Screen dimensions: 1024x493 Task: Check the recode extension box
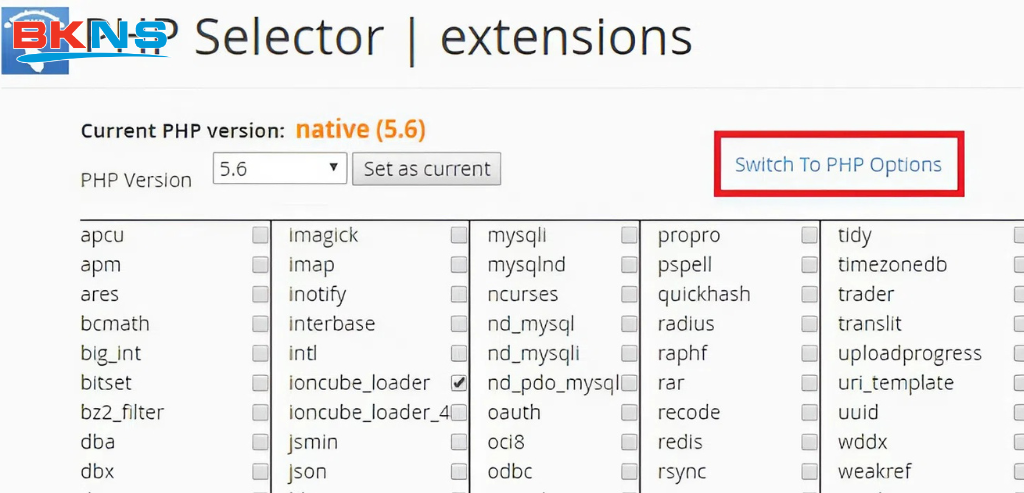coord(810,413)
